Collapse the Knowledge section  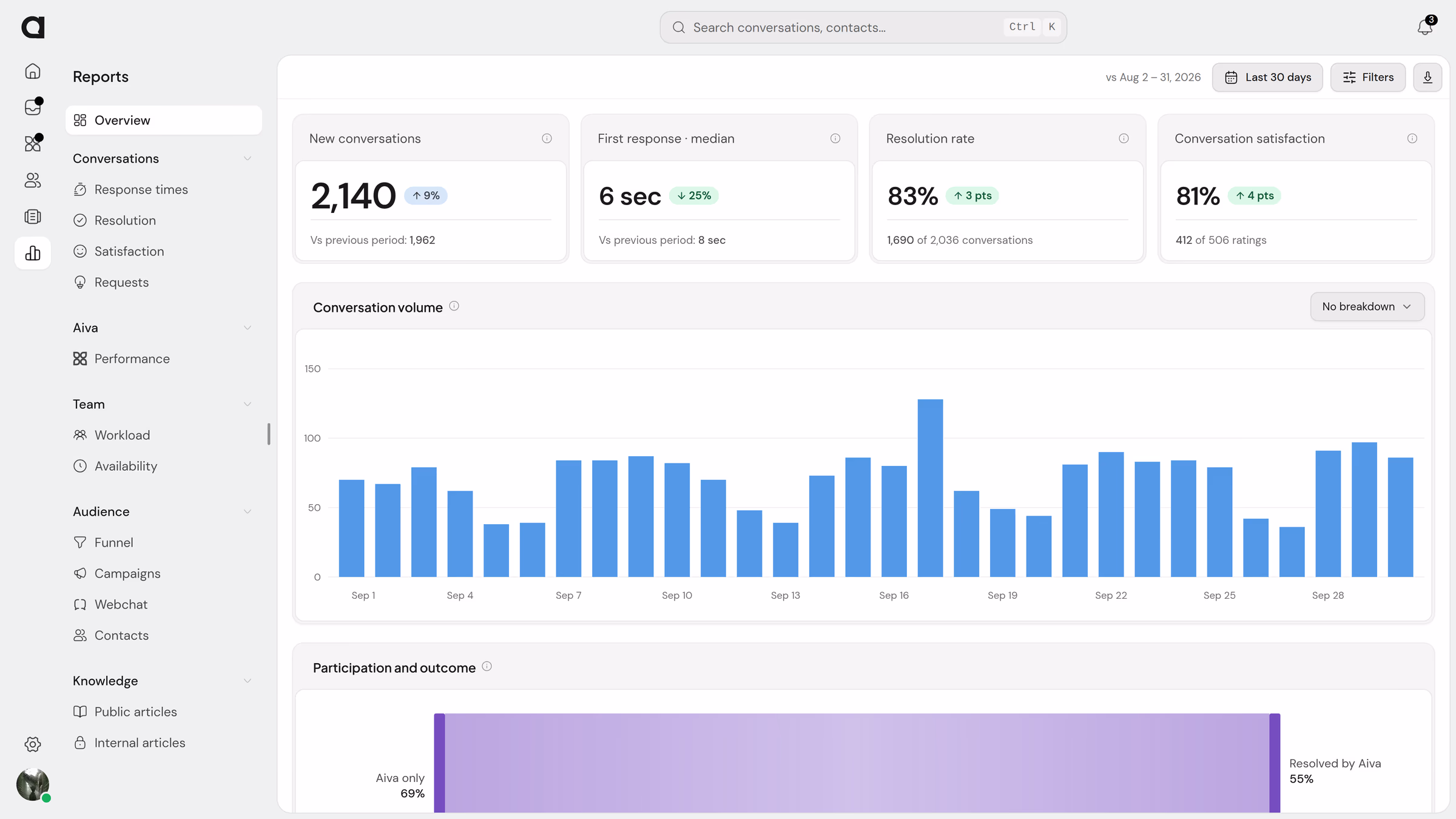(x=248, y=681)
